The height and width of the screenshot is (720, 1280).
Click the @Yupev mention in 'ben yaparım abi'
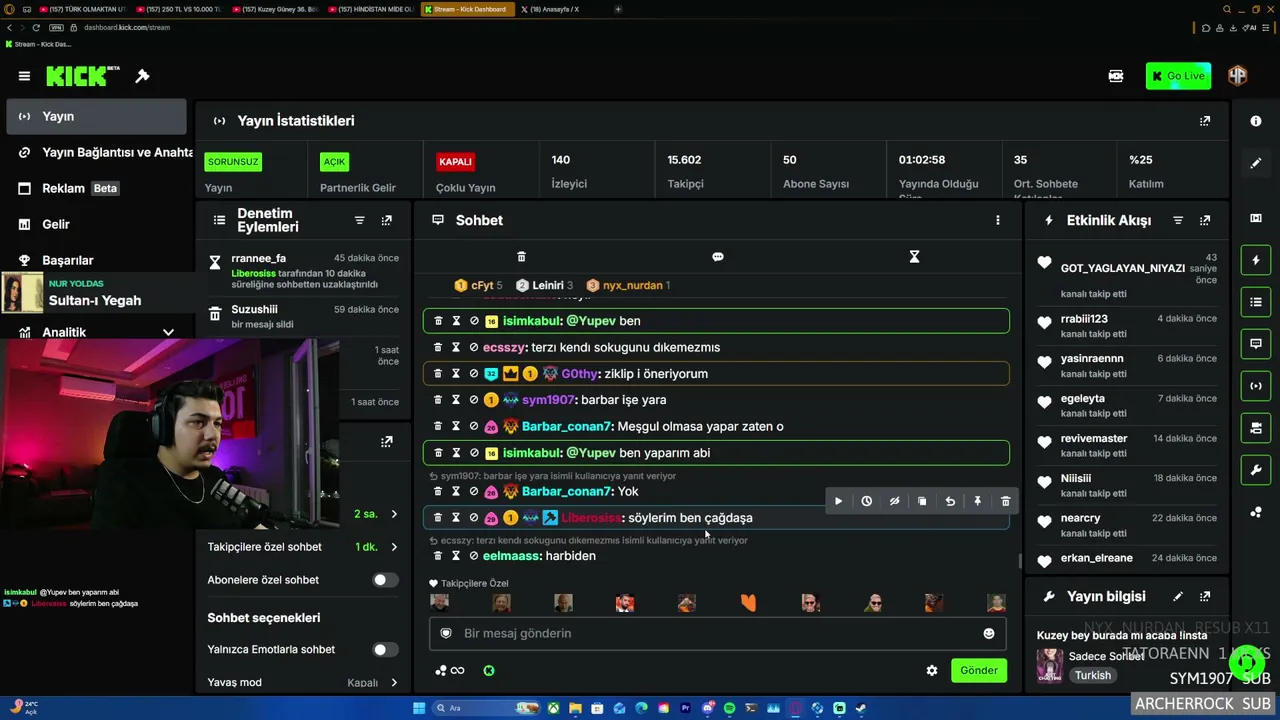click(591, 453)
